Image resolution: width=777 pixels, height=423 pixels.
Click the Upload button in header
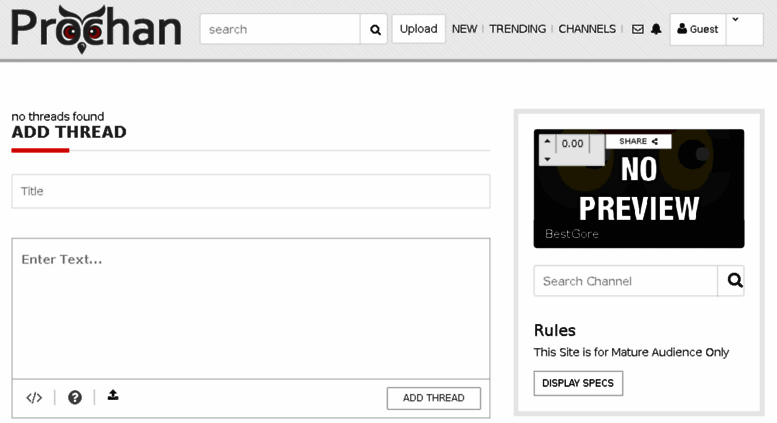418,29
